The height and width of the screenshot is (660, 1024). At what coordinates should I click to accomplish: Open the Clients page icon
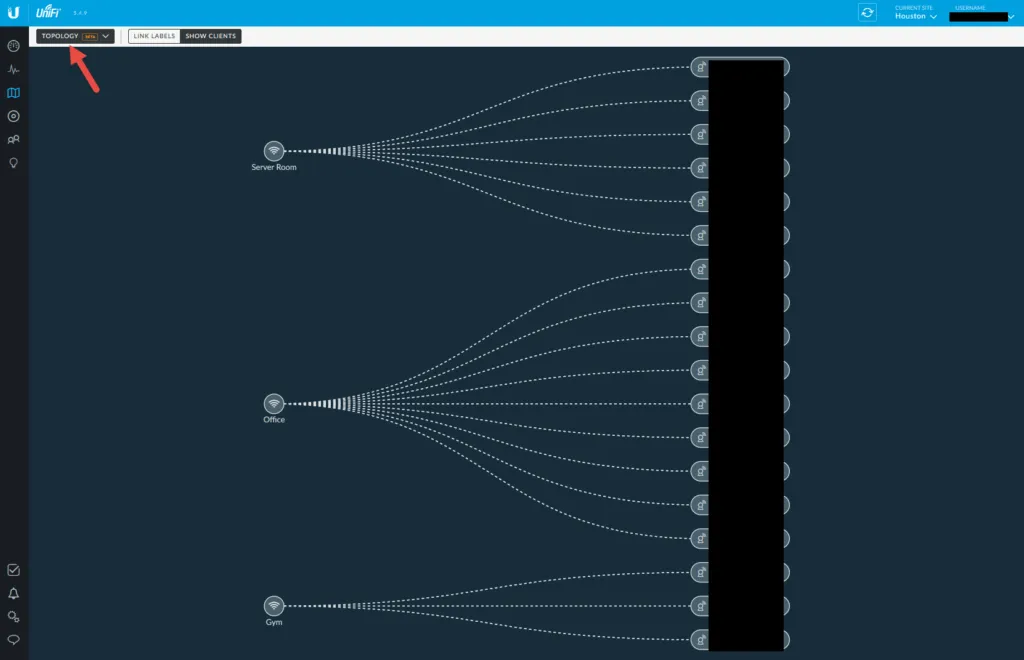[x=14, y=140]
